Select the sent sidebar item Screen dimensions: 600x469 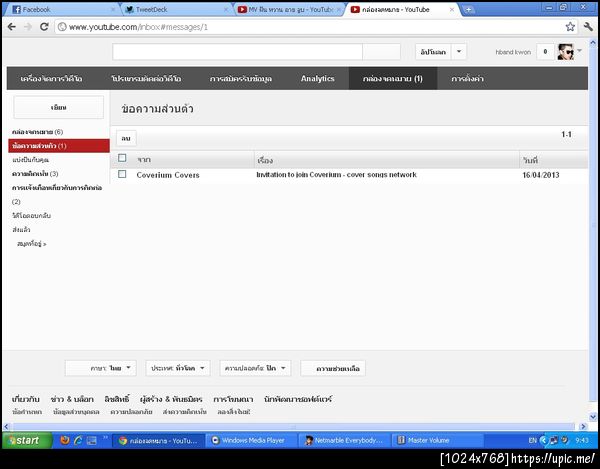(21, 230)
